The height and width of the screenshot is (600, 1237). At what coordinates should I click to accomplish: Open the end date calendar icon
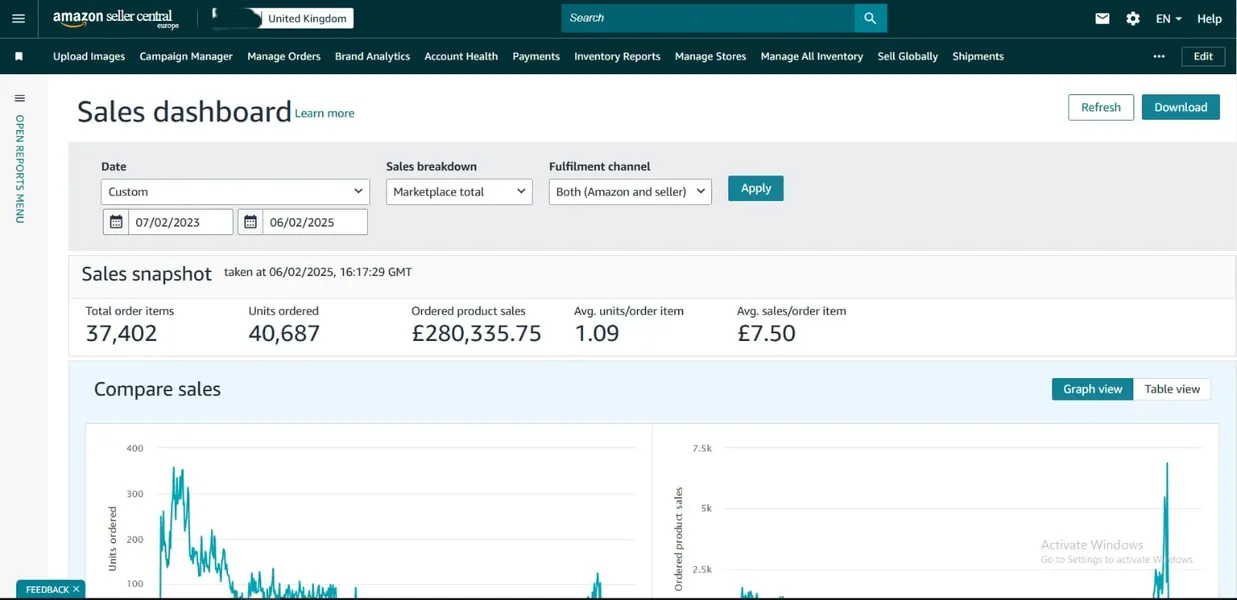251,222
